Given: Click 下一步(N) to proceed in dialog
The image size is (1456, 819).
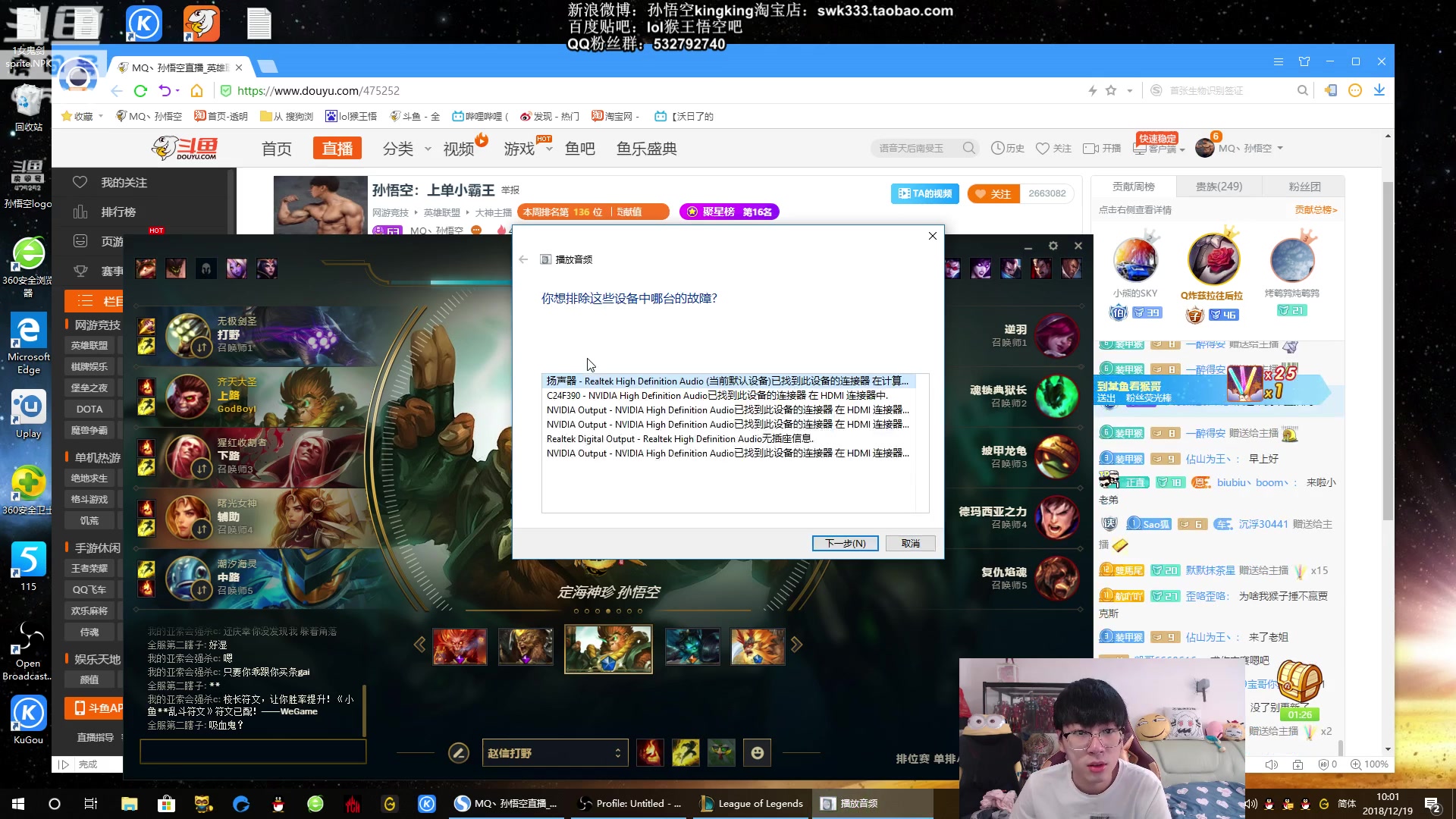Looking at the screenshot, I should (844, 543).
